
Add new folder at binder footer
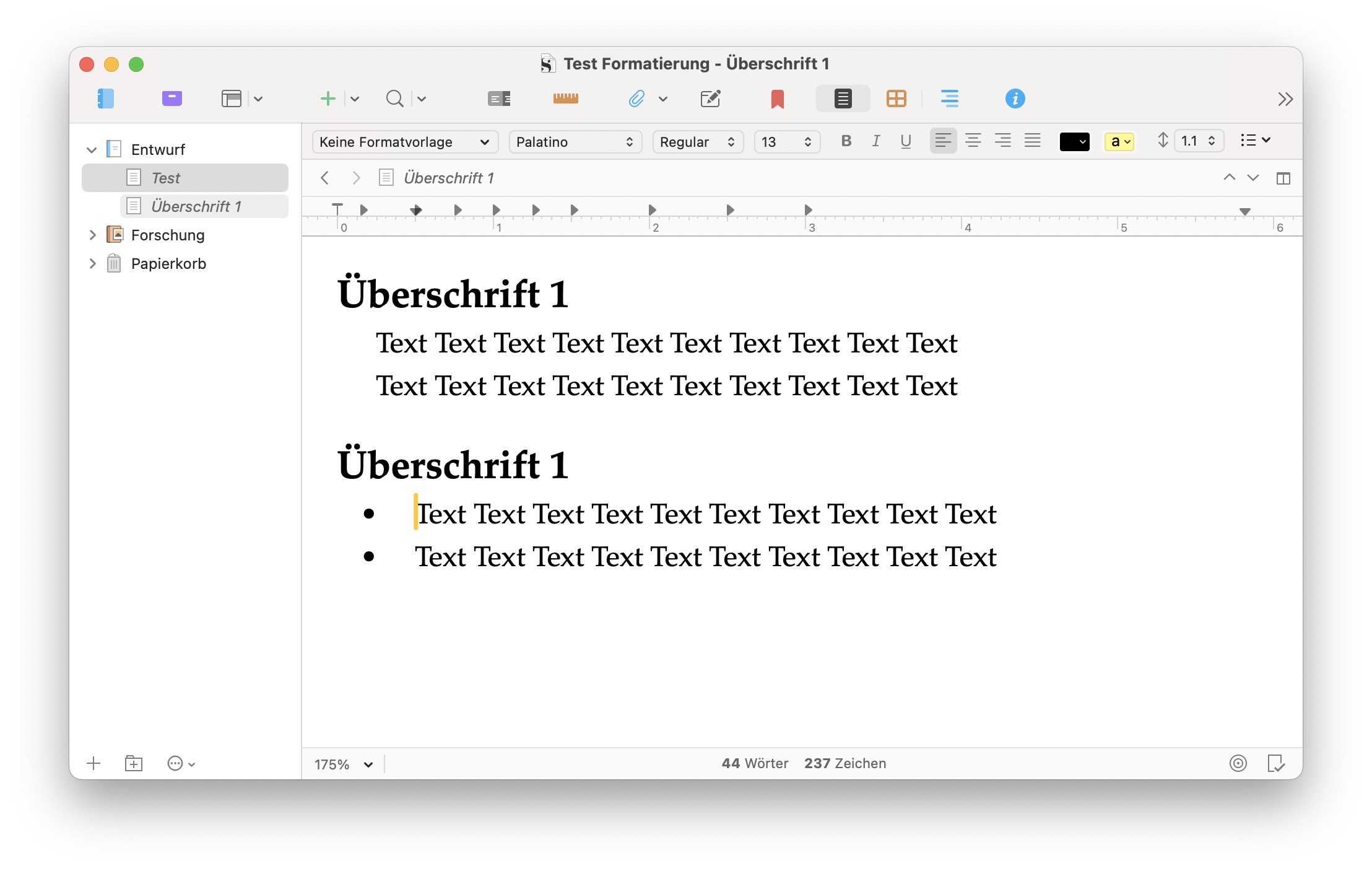pyautogui.click(x=133, y=763)
